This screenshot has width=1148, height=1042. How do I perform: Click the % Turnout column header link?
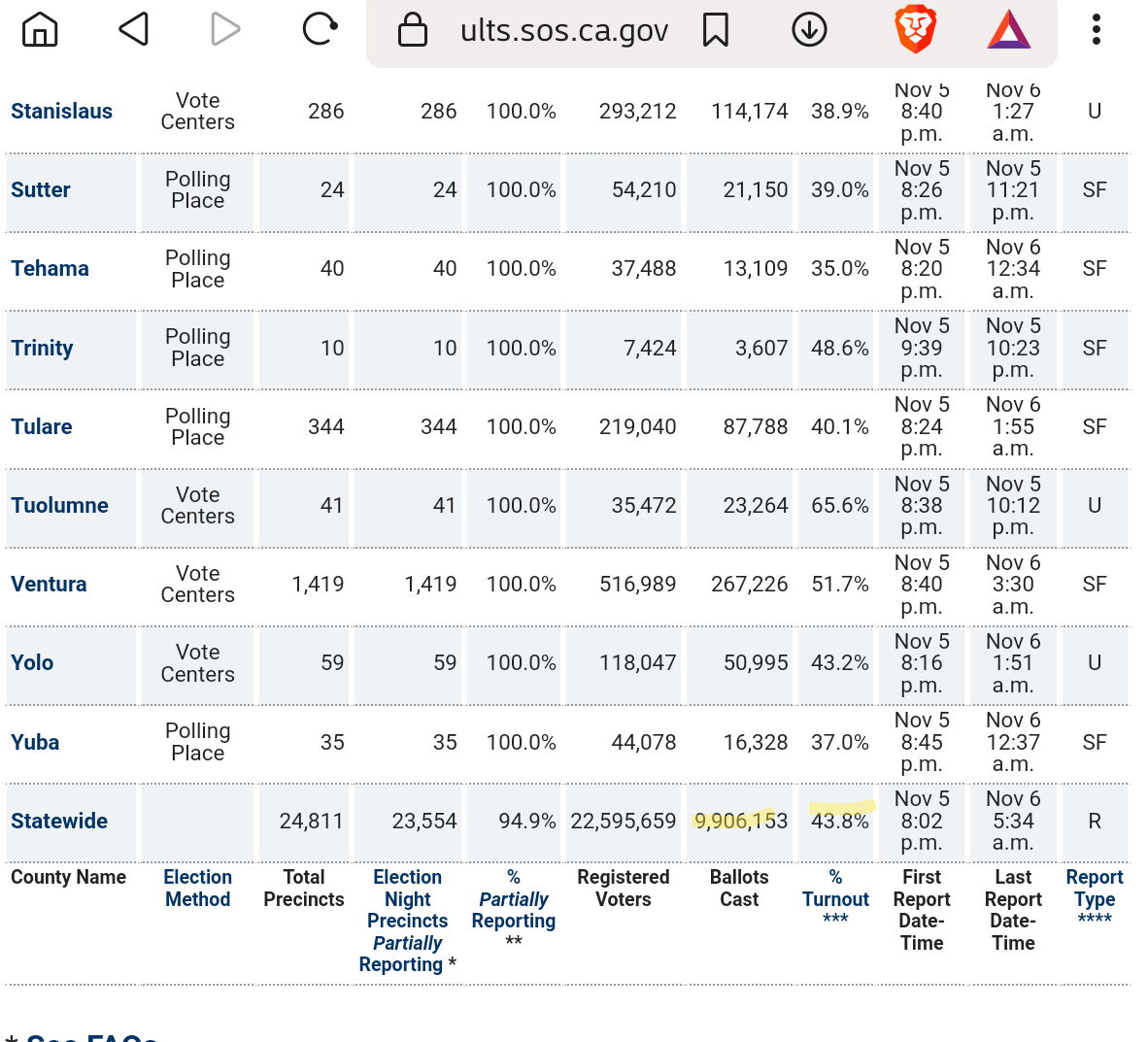[x=835, y=897]
